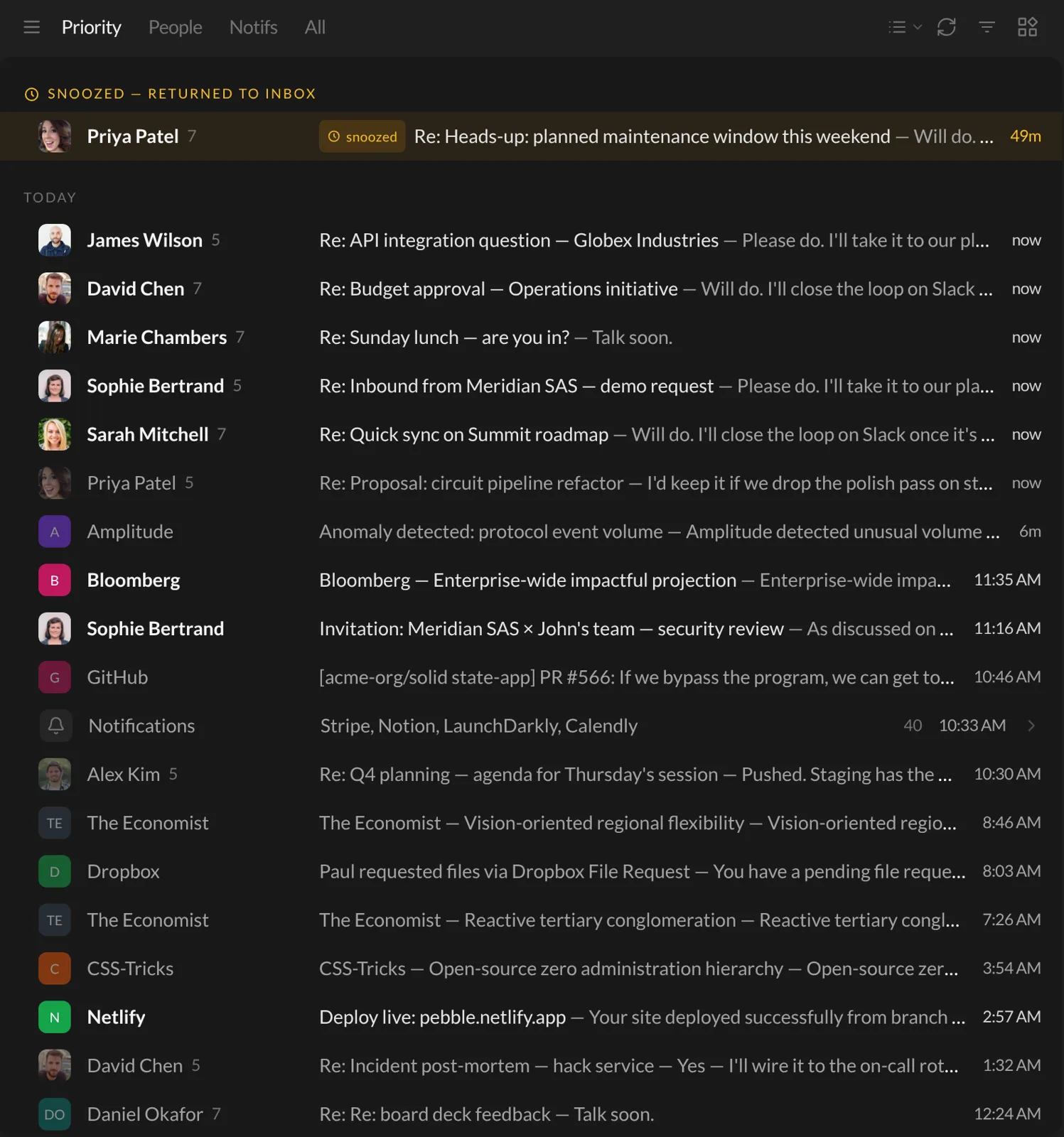Click the Economist avatar for Vision-oriented email
The image size is (1064, 1137).
[55, 823]
